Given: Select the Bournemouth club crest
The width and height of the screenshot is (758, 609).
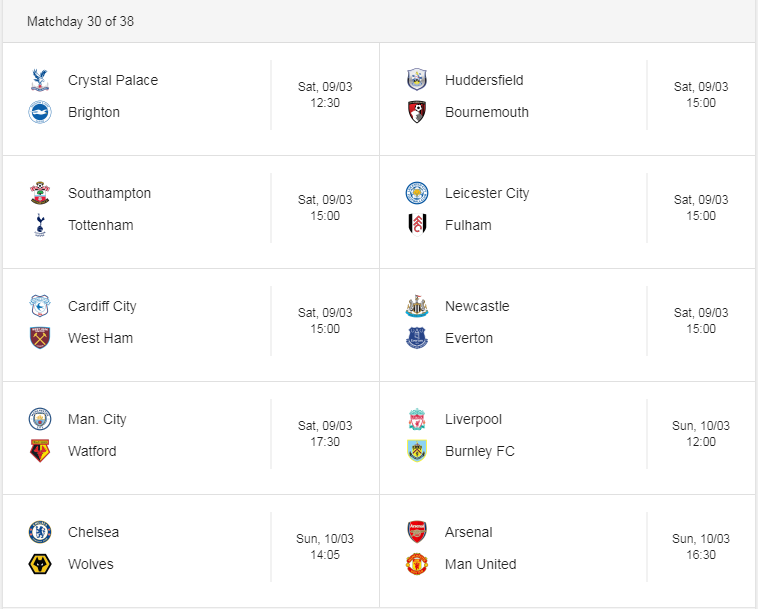Looking at the screenshot, I should click(x=417, y=112).
